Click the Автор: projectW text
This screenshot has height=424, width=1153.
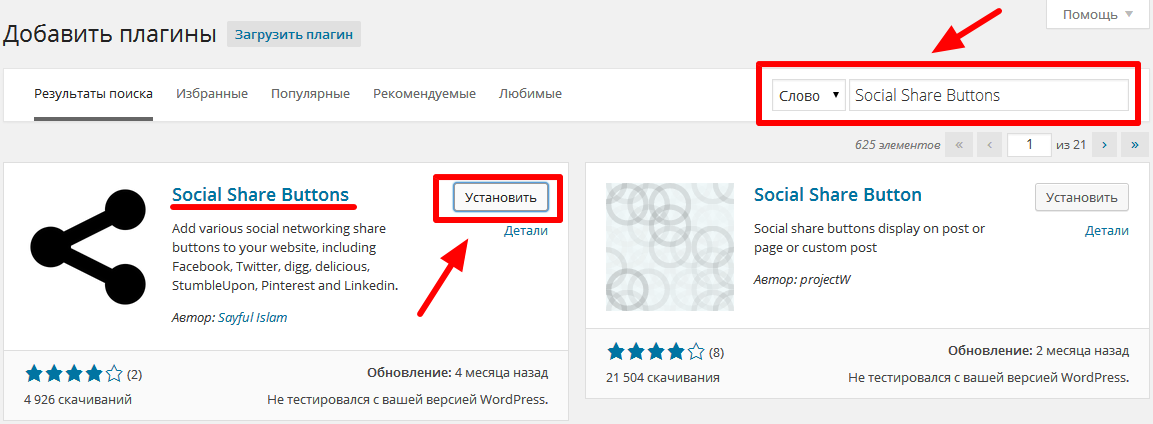point(802,279)
